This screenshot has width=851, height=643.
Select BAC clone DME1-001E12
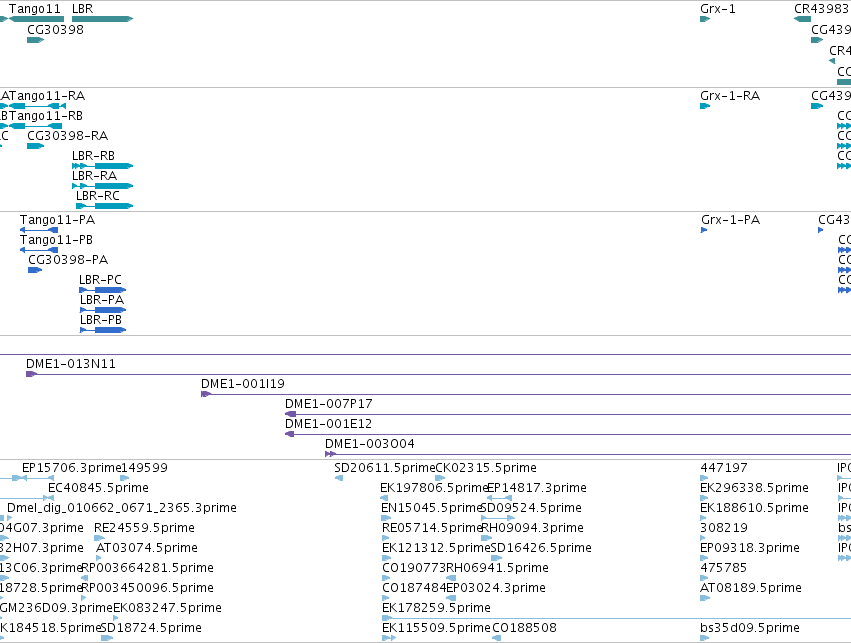point(568,434)
